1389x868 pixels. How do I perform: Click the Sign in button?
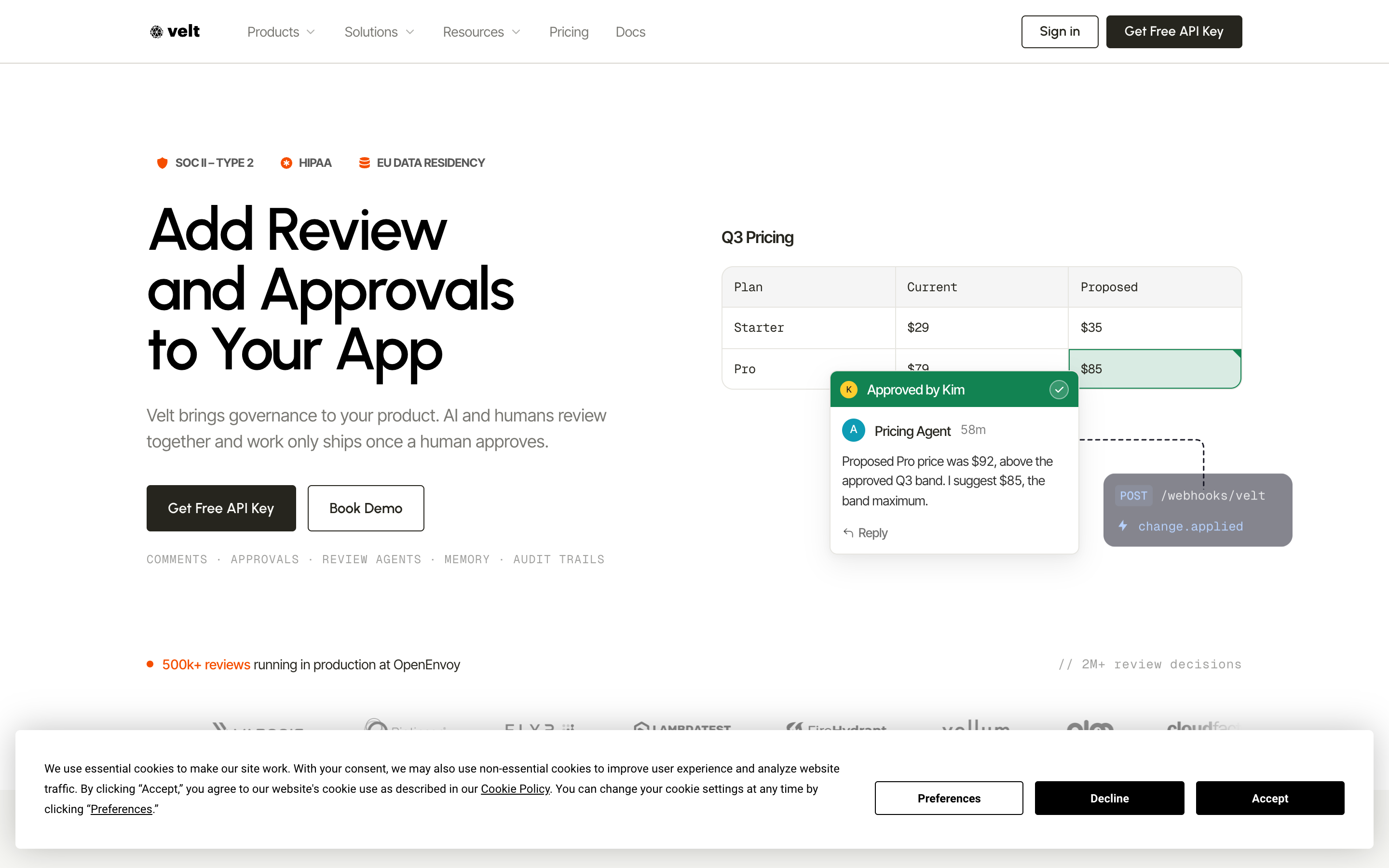click(1060, 31)
